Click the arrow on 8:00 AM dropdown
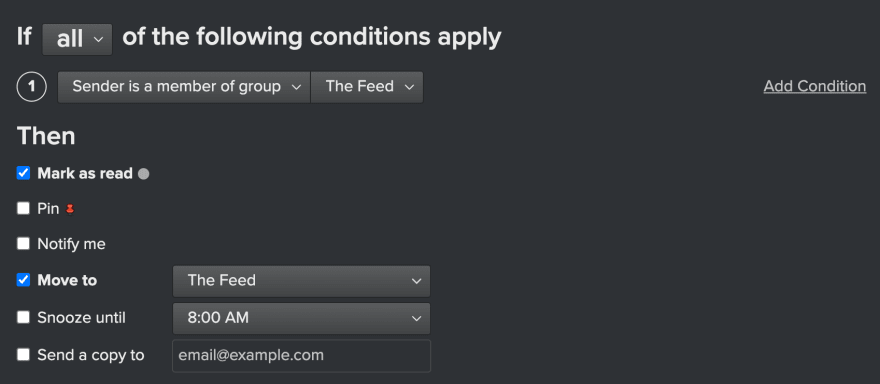 pyautogui.click(x=416, y=318)
